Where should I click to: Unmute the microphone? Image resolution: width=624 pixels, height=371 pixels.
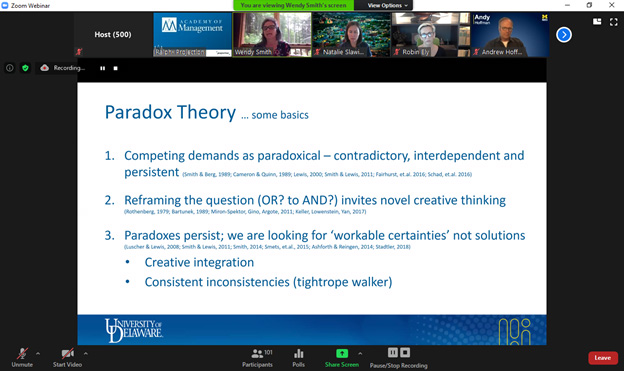22,357
